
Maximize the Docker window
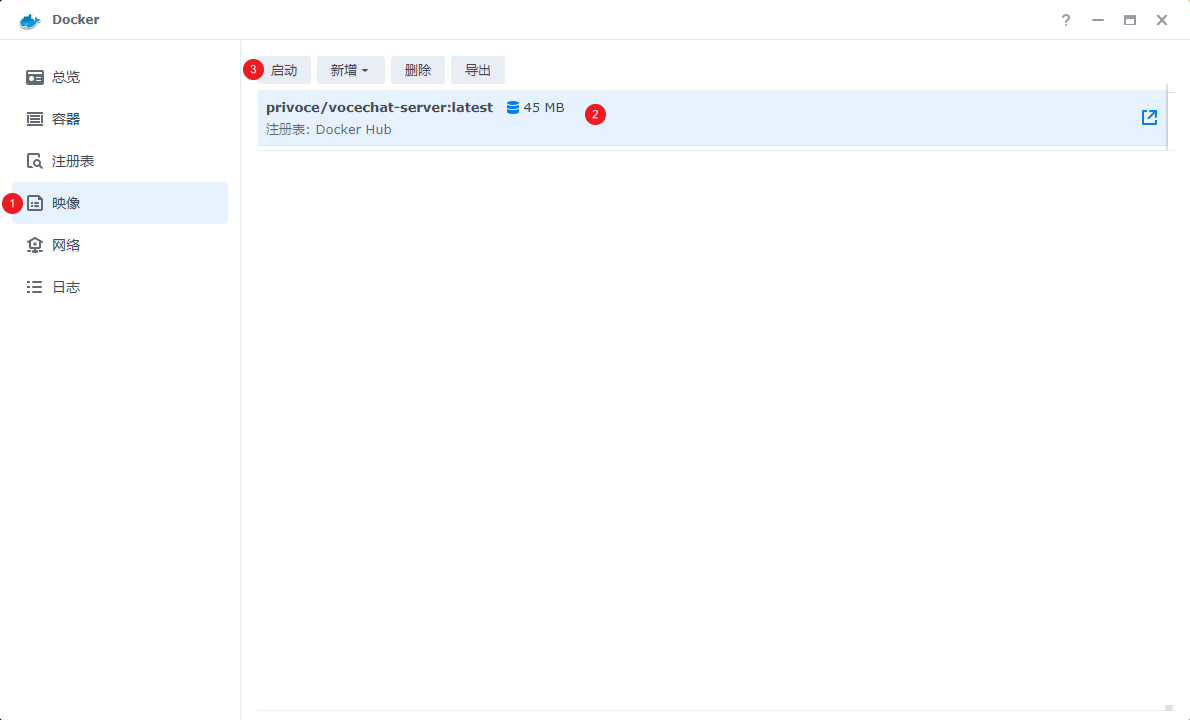coord(1129,20)
